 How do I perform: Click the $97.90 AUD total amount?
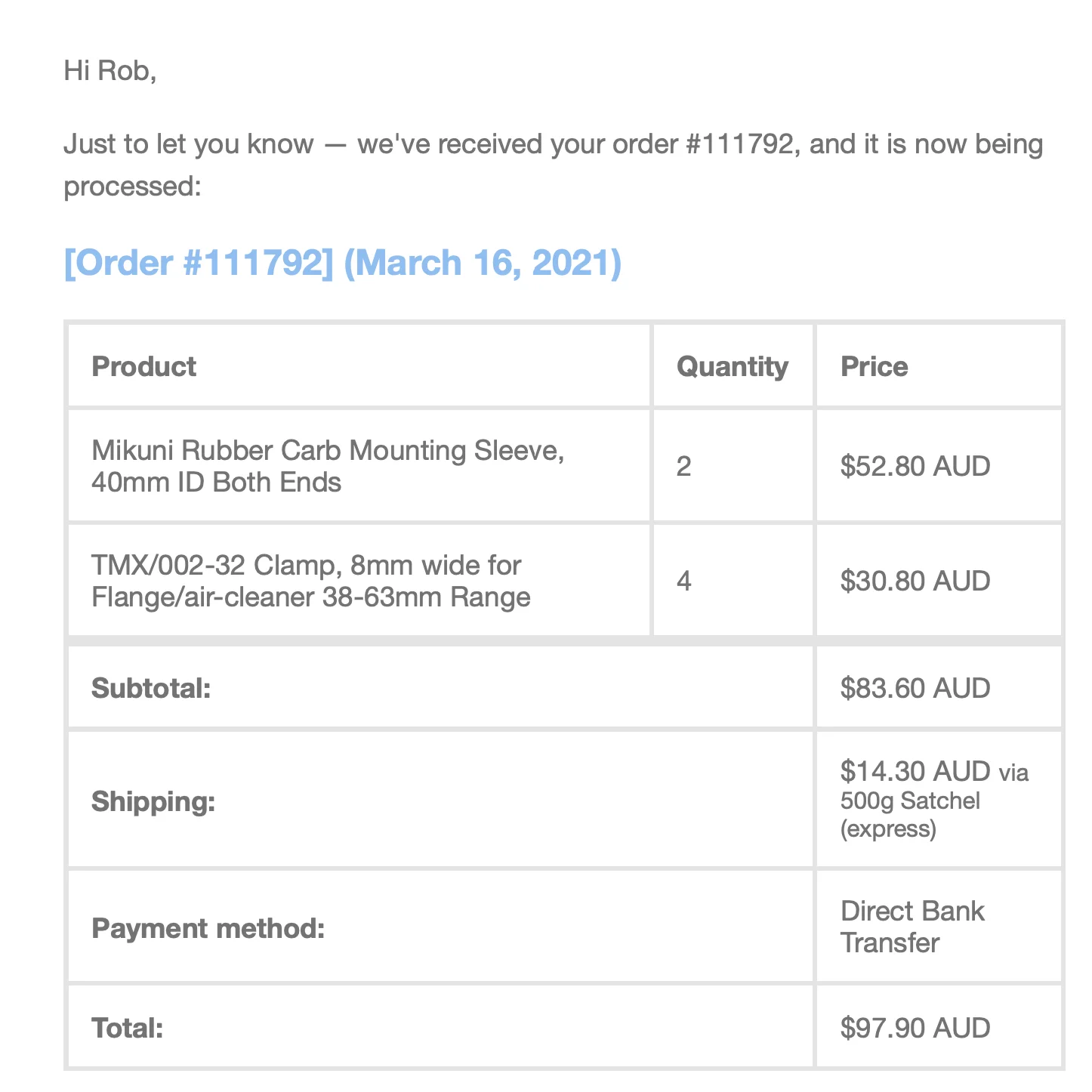915,1028
